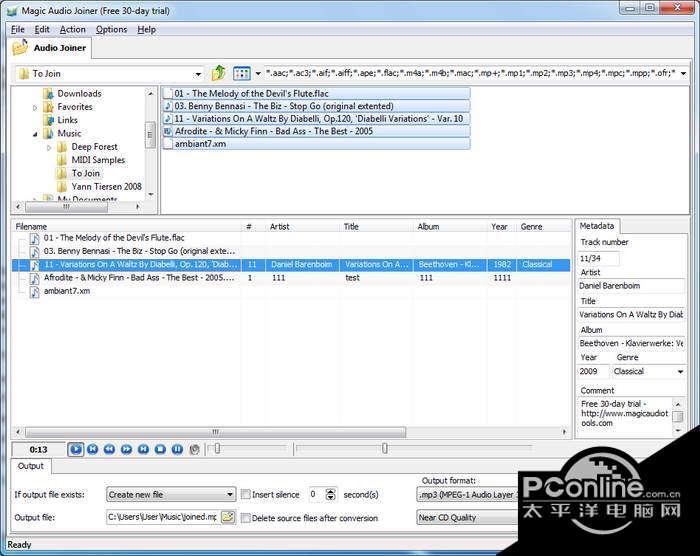700x556 pixels.
Task: Open If output file exists dropdown
Action: pyautogui.click(x=230, y=494)
